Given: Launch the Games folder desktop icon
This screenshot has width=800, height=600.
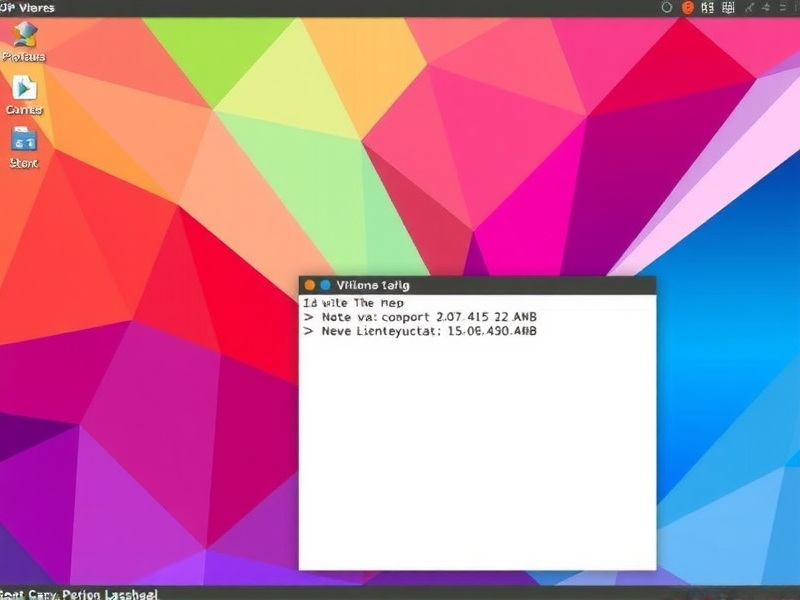Looking at the screenshot, I should (22, 93).
